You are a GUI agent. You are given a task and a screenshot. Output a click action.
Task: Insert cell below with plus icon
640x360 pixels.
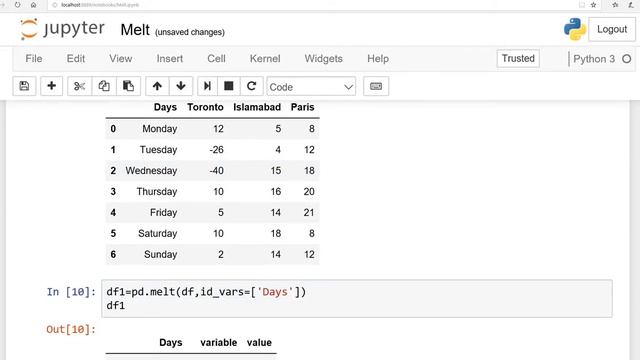(x=51, y=86)
